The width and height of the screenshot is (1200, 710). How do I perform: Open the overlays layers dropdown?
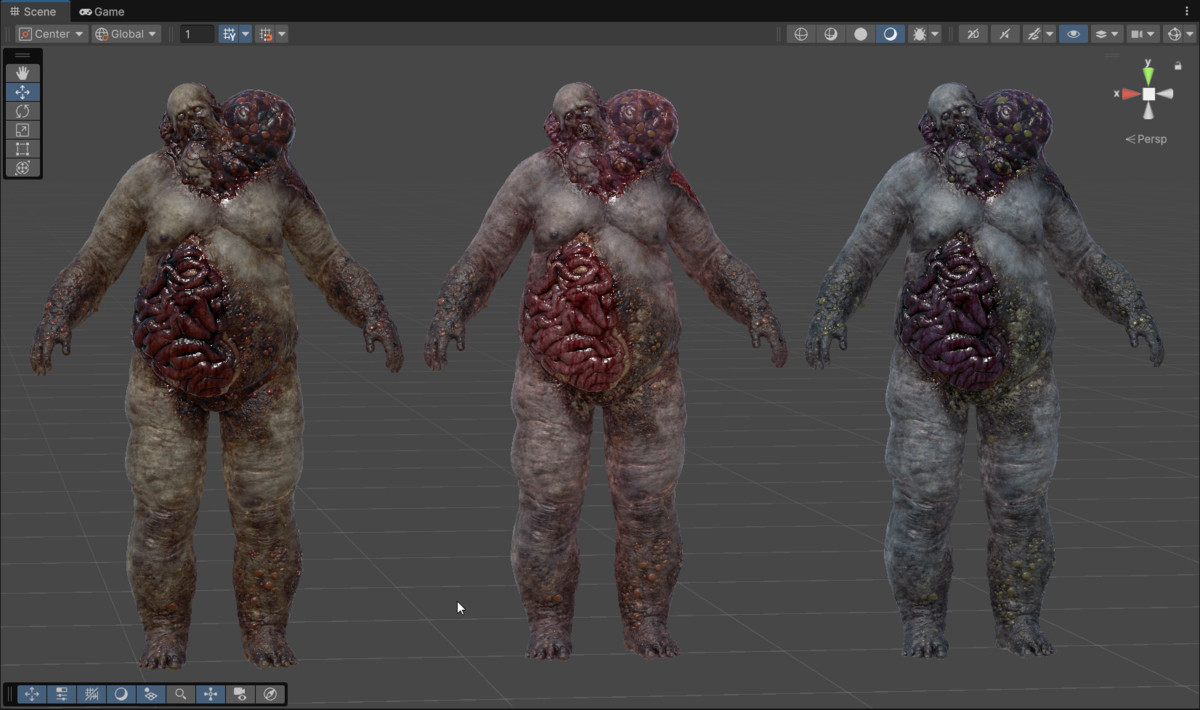[1105, 34]
